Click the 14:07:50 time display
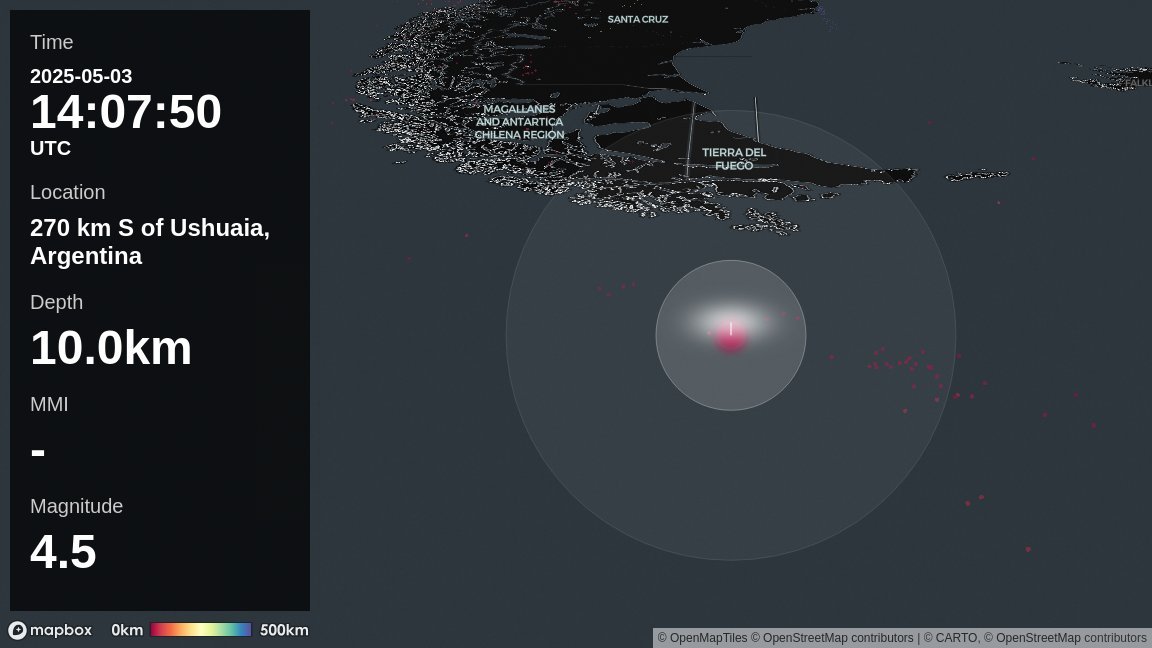The width and height of the screenshot is (1152, 648). [x=126, y=112]
